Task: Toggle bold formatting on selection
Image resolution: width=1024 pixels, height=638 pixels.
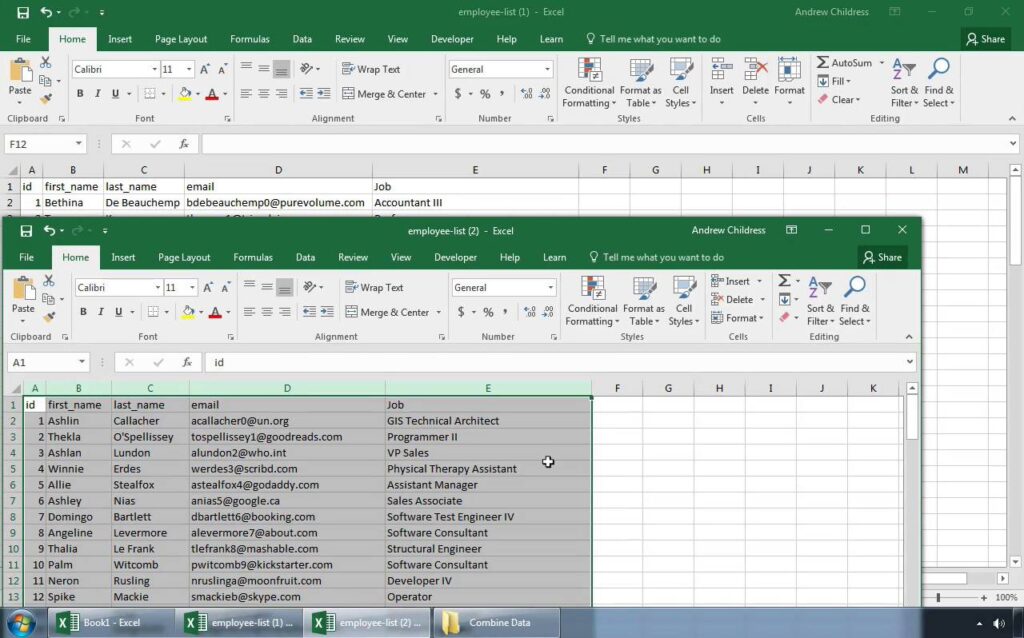Action: pos(83,312)
